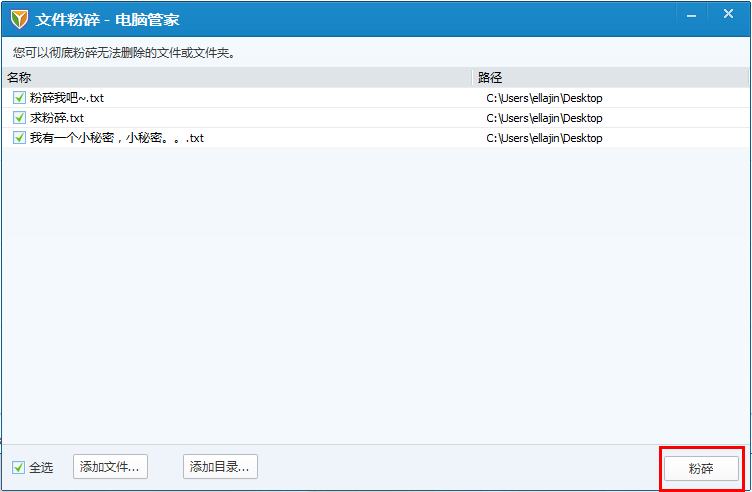Viewport: 752px width, 492px height.
Task: Click the 添加目录... button
Action: tap(220, 467)
